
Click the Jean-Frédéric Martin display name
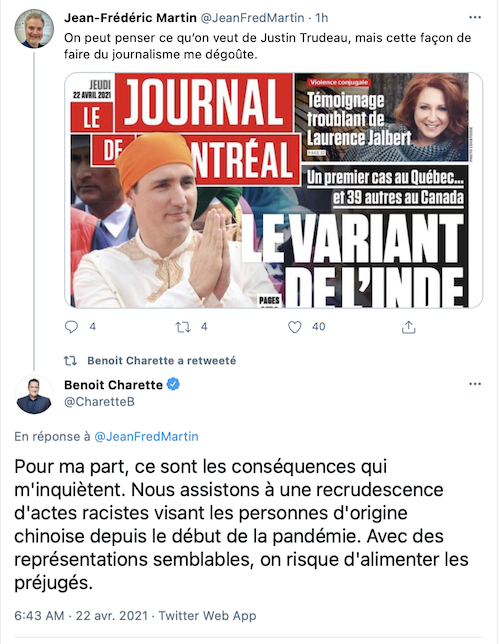coord(130,18)
